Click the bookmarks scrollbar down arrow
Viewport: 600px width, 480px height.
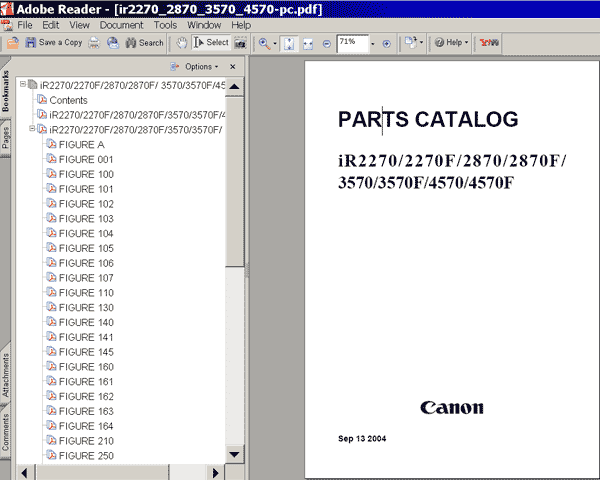coord(234,455)
